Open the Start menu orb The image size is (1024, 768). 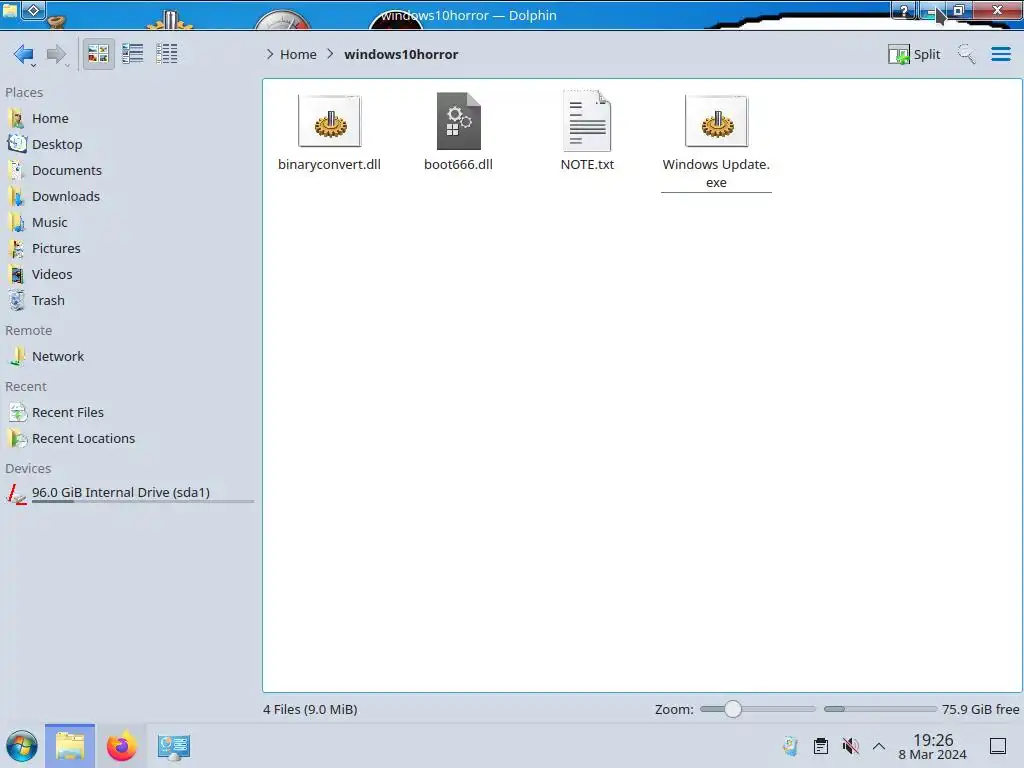point(22,746)
